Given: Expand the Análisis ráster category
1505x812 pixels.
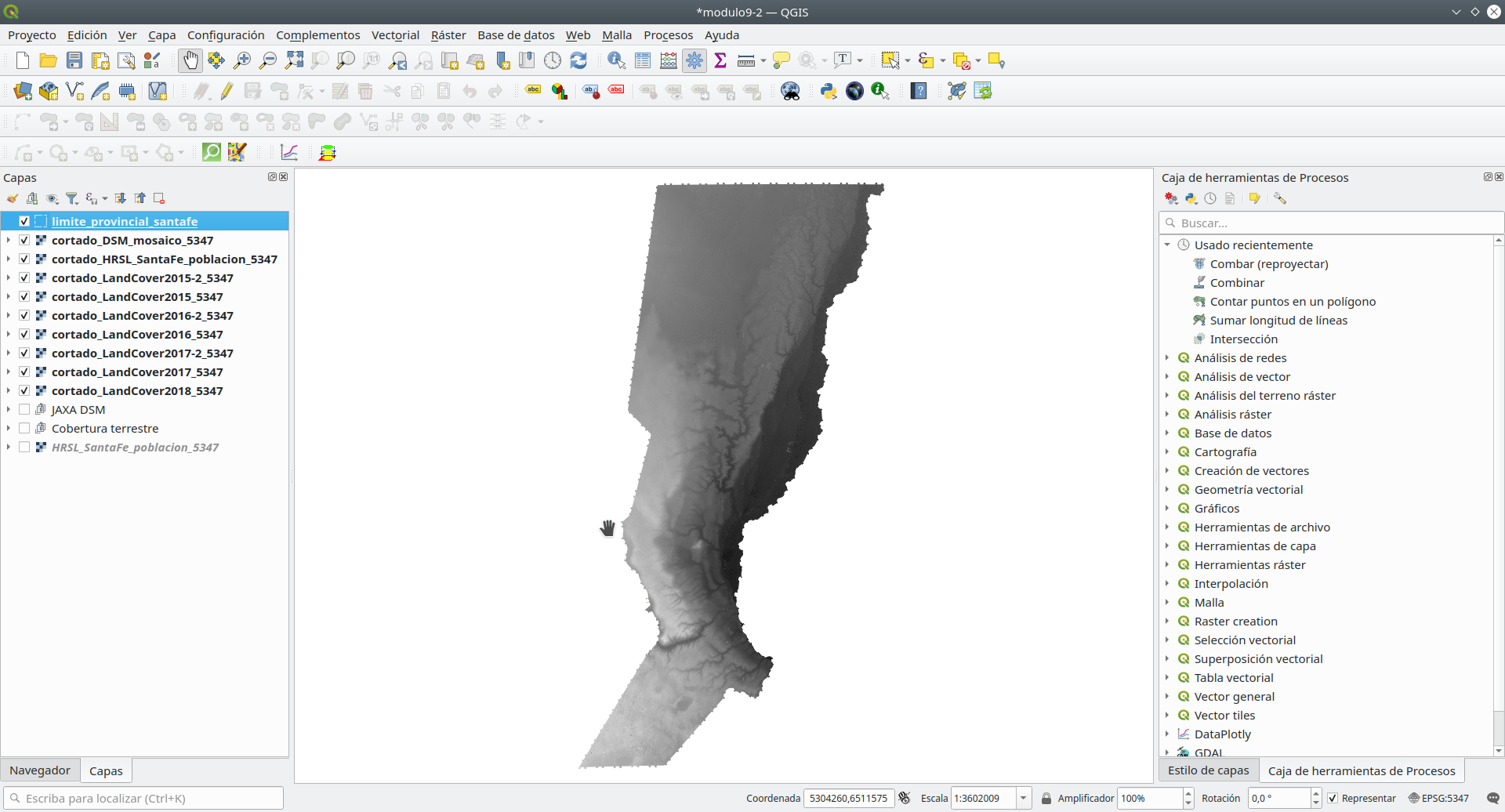Looking at the screenshot, I should pos(1167,414).
